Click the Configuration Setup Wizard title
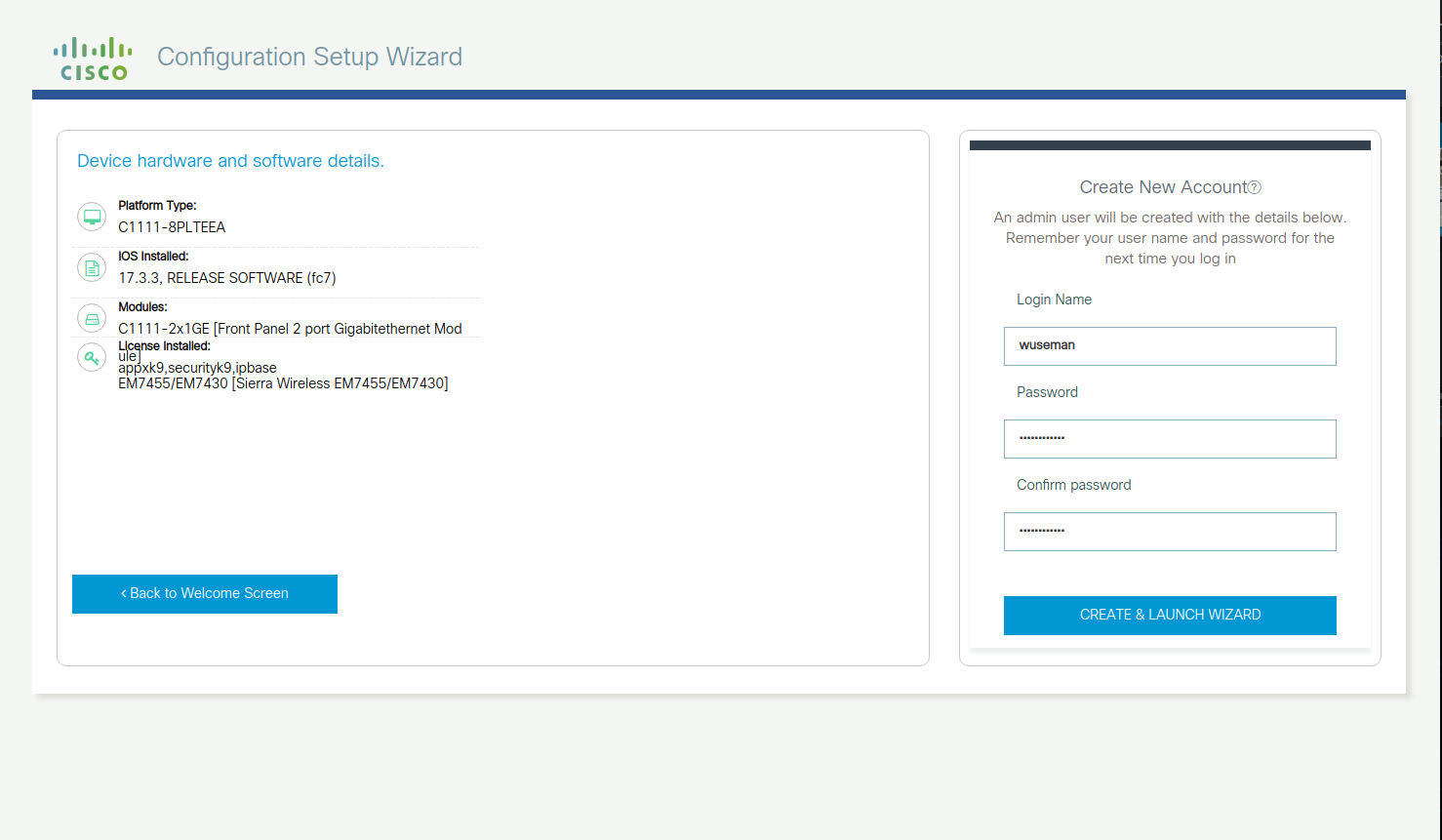Viewport: 1442px width, 840px height. pos(309,57)
